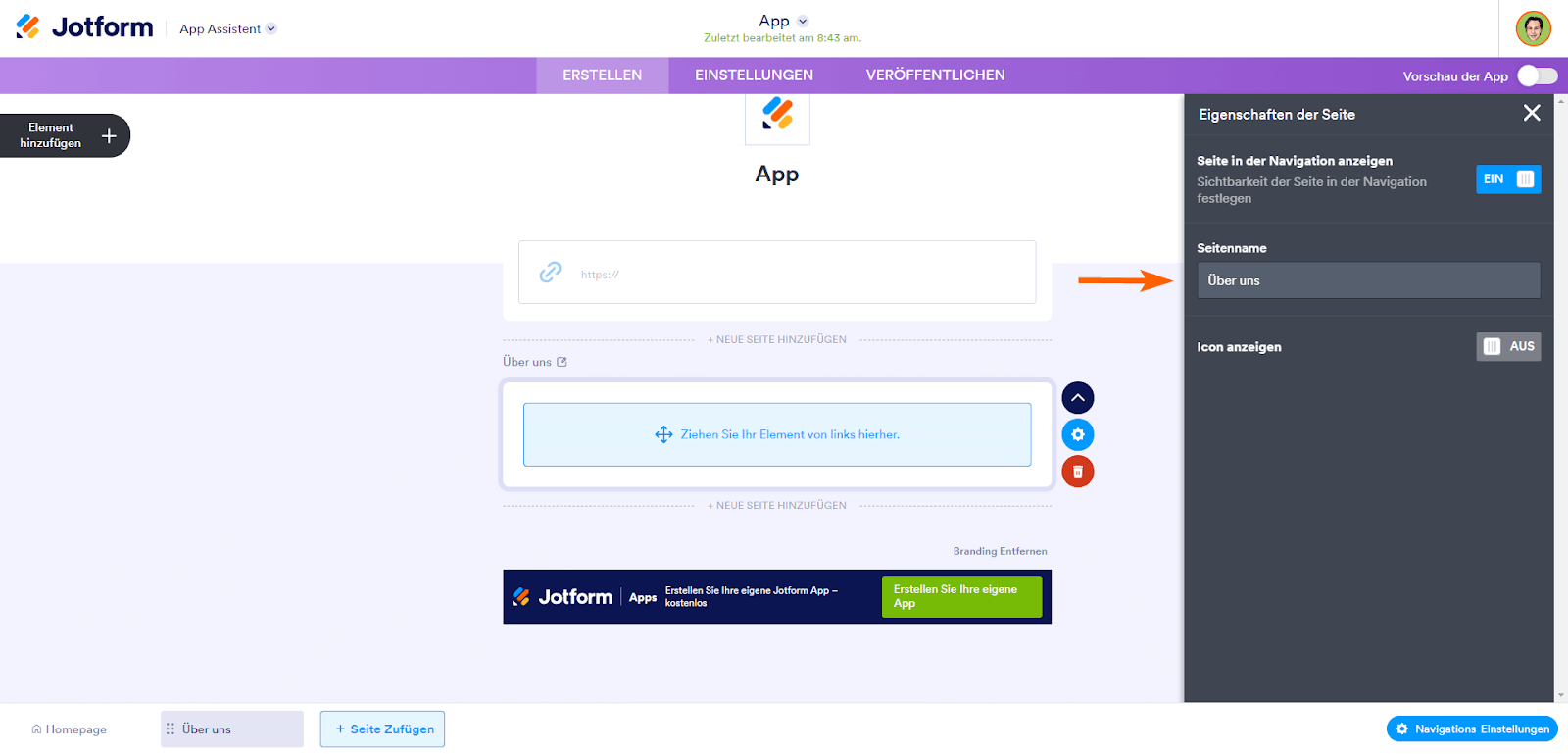This screenshot has width=1568, height=754.
Task: Toggle Vorschau der App switch
Action: pos(1537,76)
